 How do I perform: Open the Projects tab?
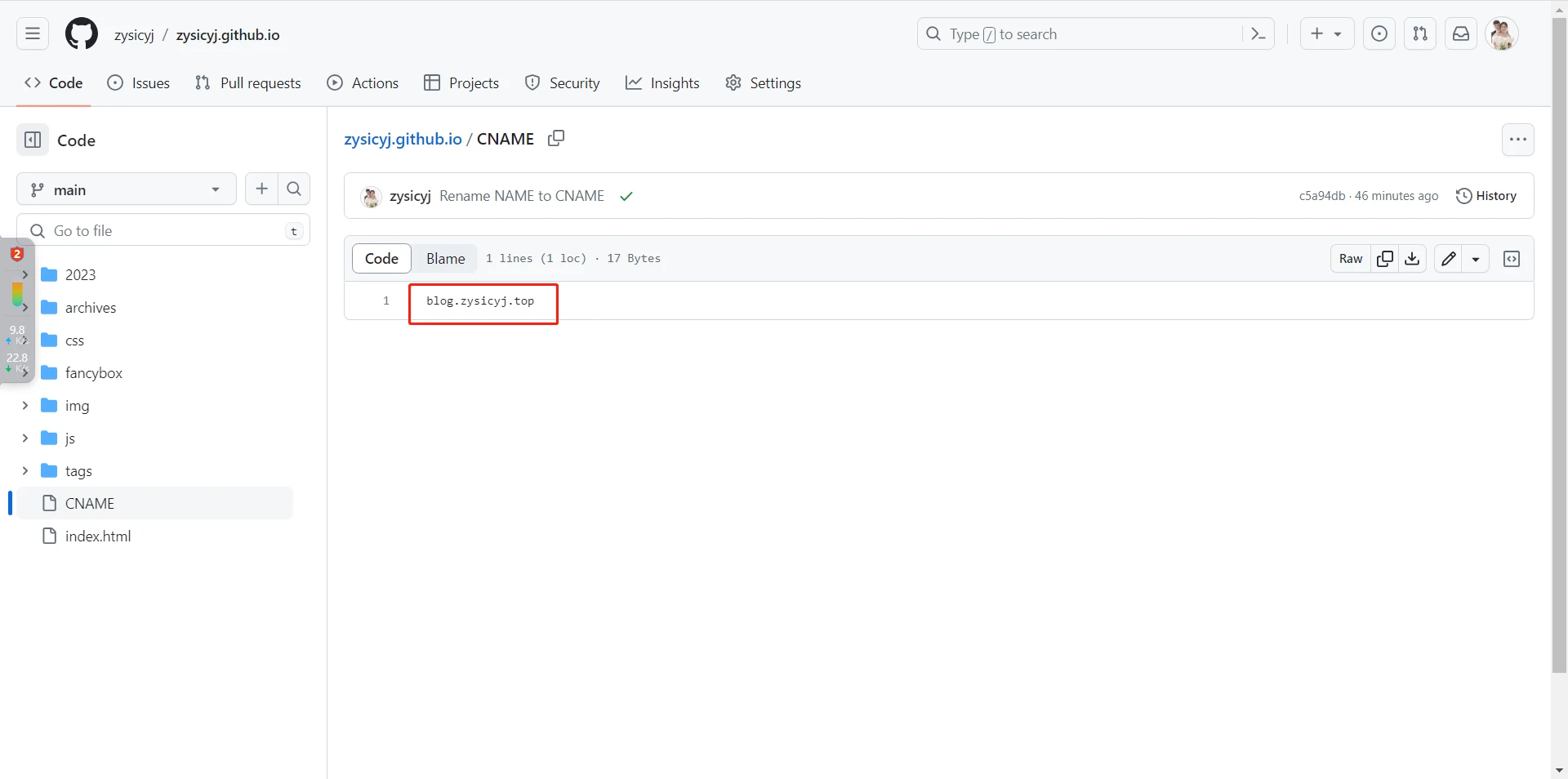(461, 83)
